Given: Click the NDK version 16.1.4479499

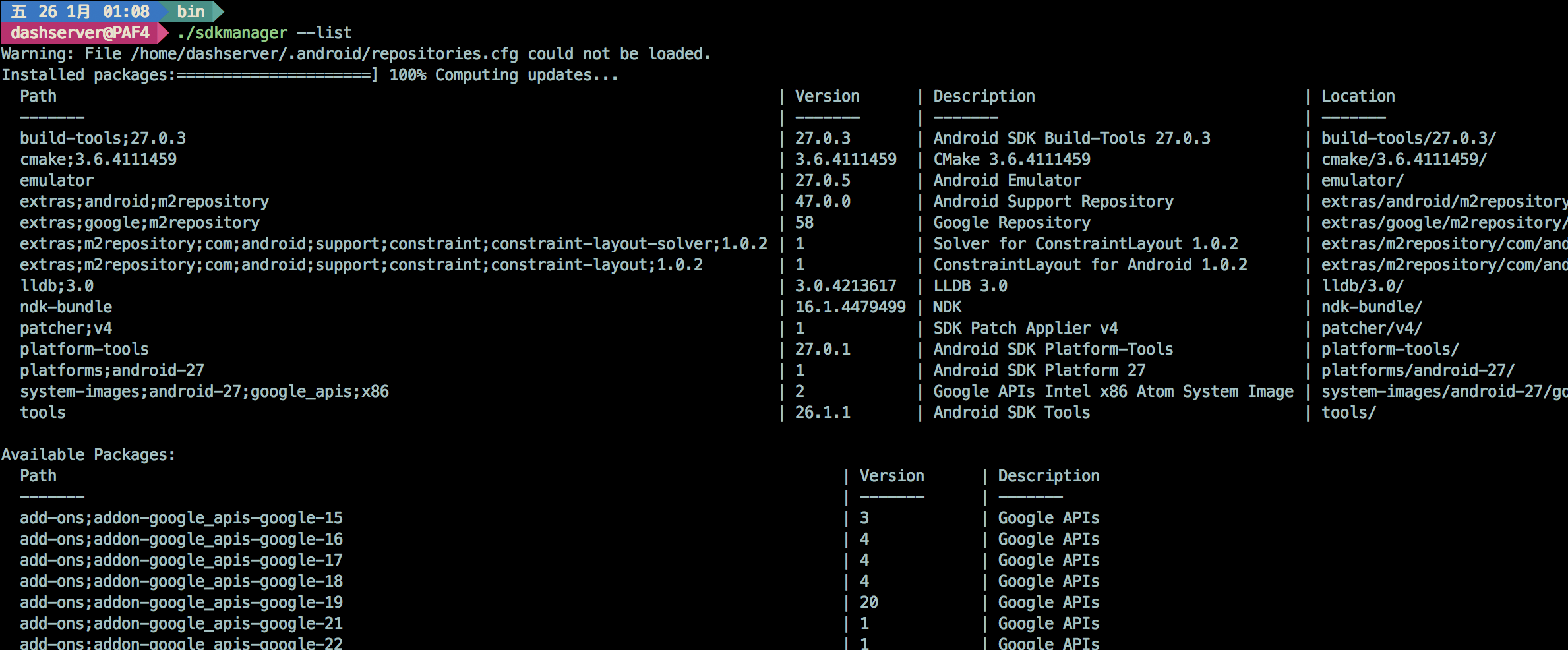Looking at the screenshot, I should pos(850,307).
